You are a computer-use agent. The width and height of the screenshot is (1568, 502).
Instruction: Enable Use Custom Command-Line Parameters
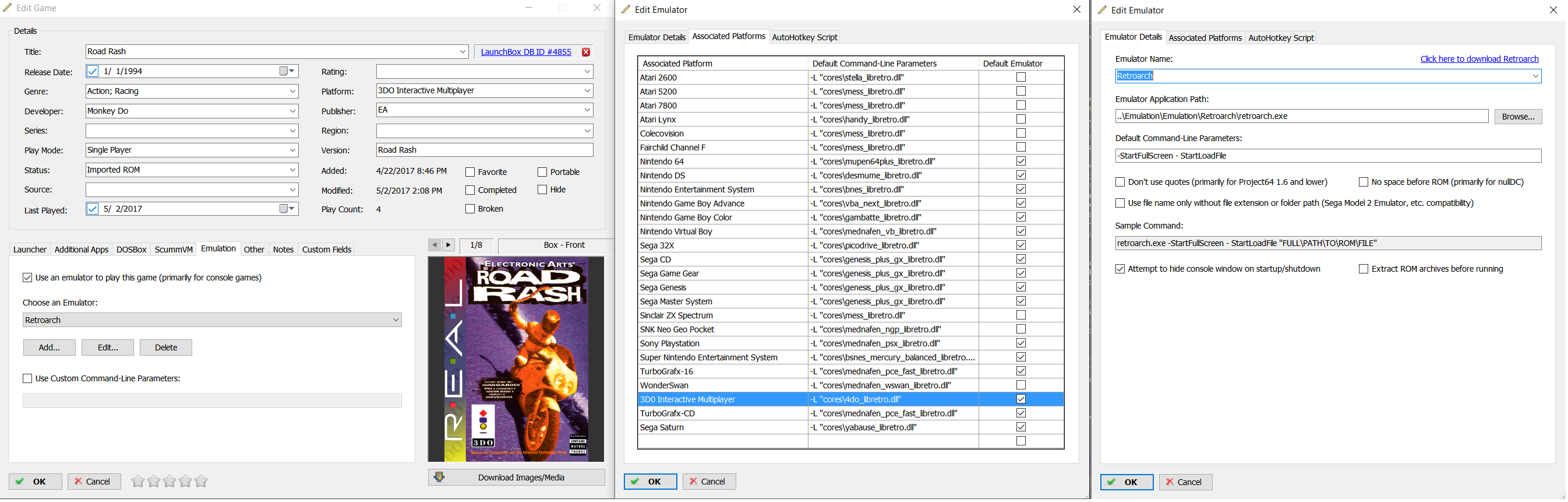27,379
